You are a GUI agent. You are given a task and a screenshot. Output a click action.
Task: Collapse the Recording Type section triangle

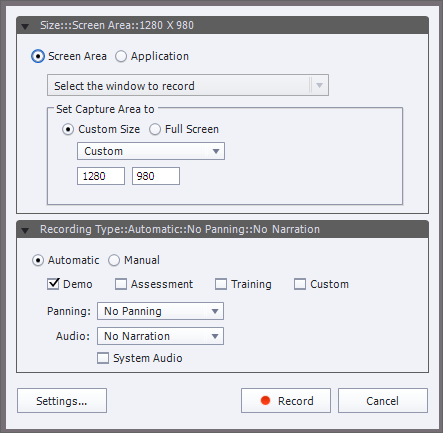25,230
